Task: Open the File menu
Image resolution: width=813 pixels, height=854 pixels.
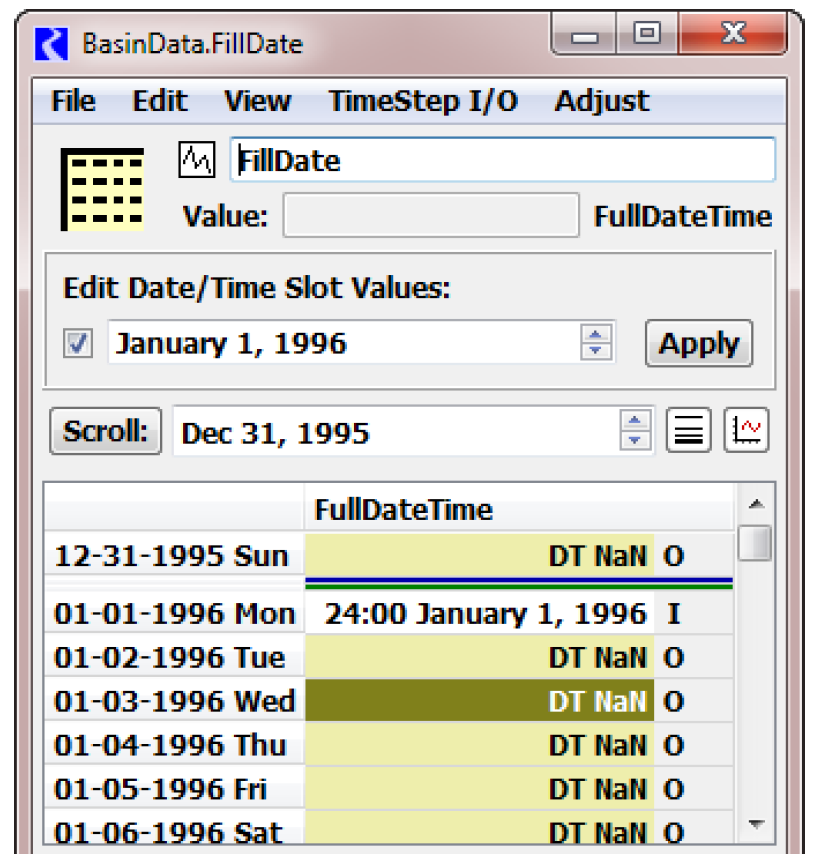Action: [x=73, y=101]
